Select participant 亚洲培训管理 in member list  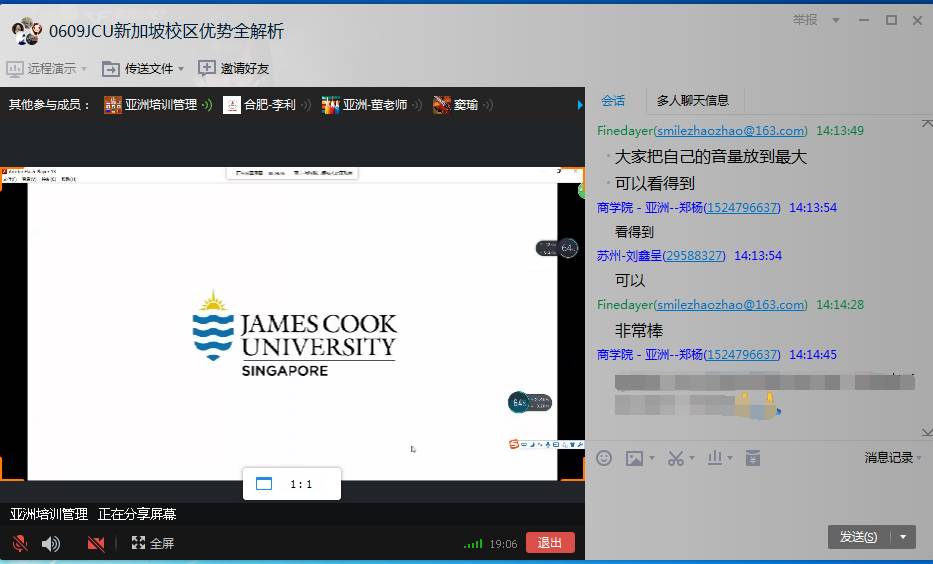(160, 105)
